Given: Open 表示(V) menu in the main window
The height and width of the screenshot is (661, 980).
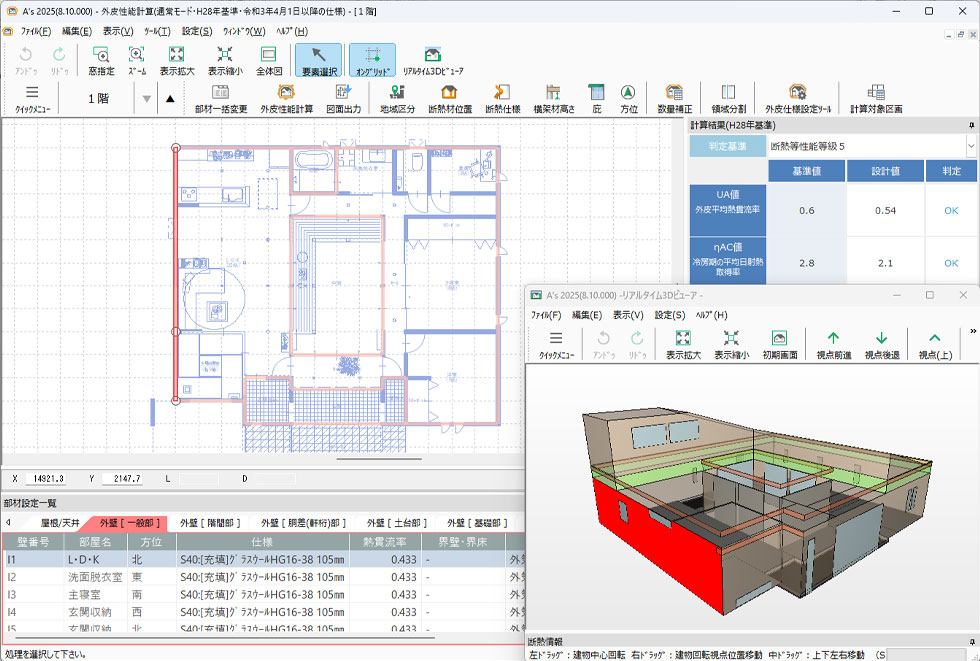Looking at the screenshot, I should [118, 31].
